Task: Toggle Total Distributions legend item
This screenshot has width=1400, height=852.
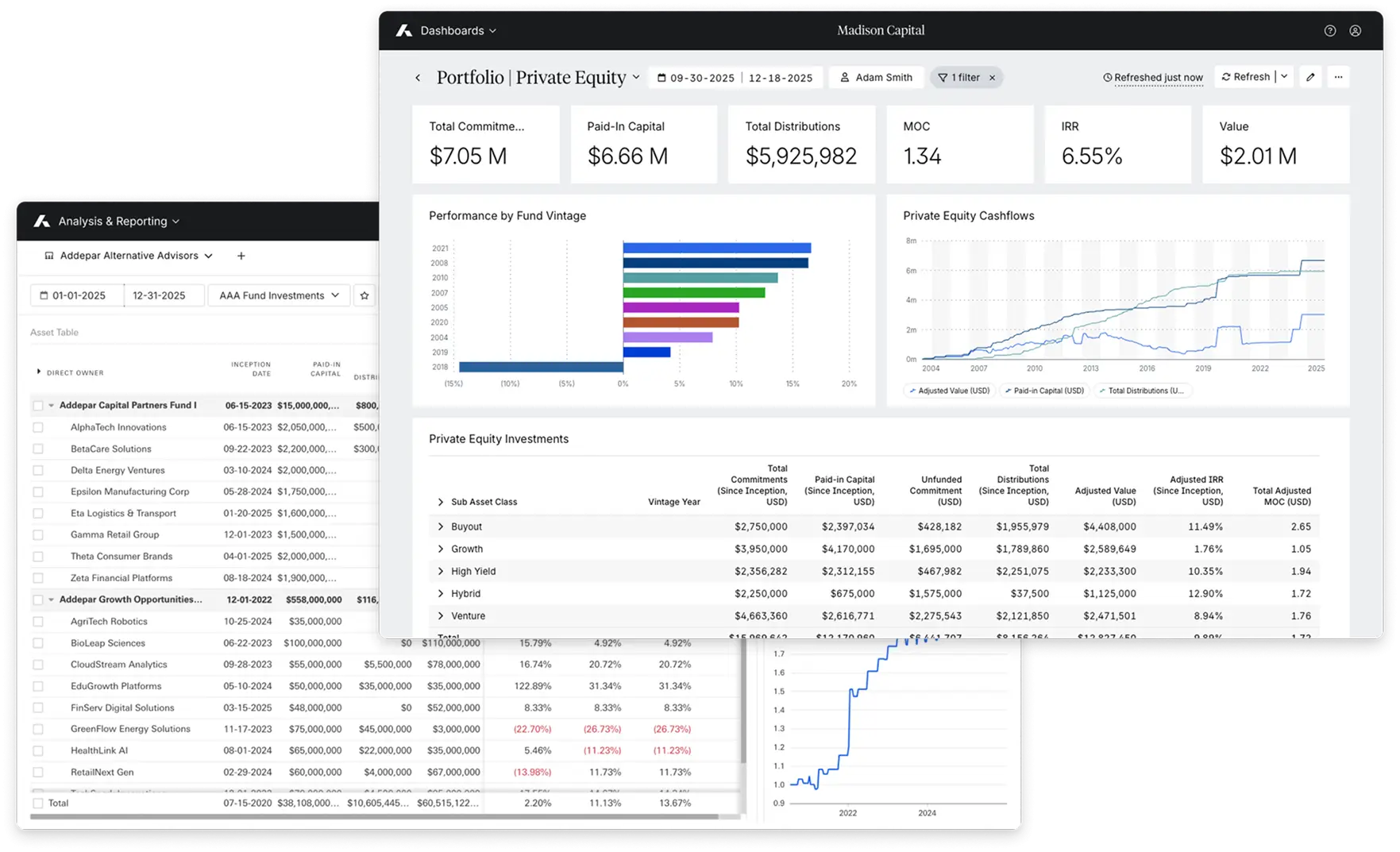Action: click(x=1142, y=391)
